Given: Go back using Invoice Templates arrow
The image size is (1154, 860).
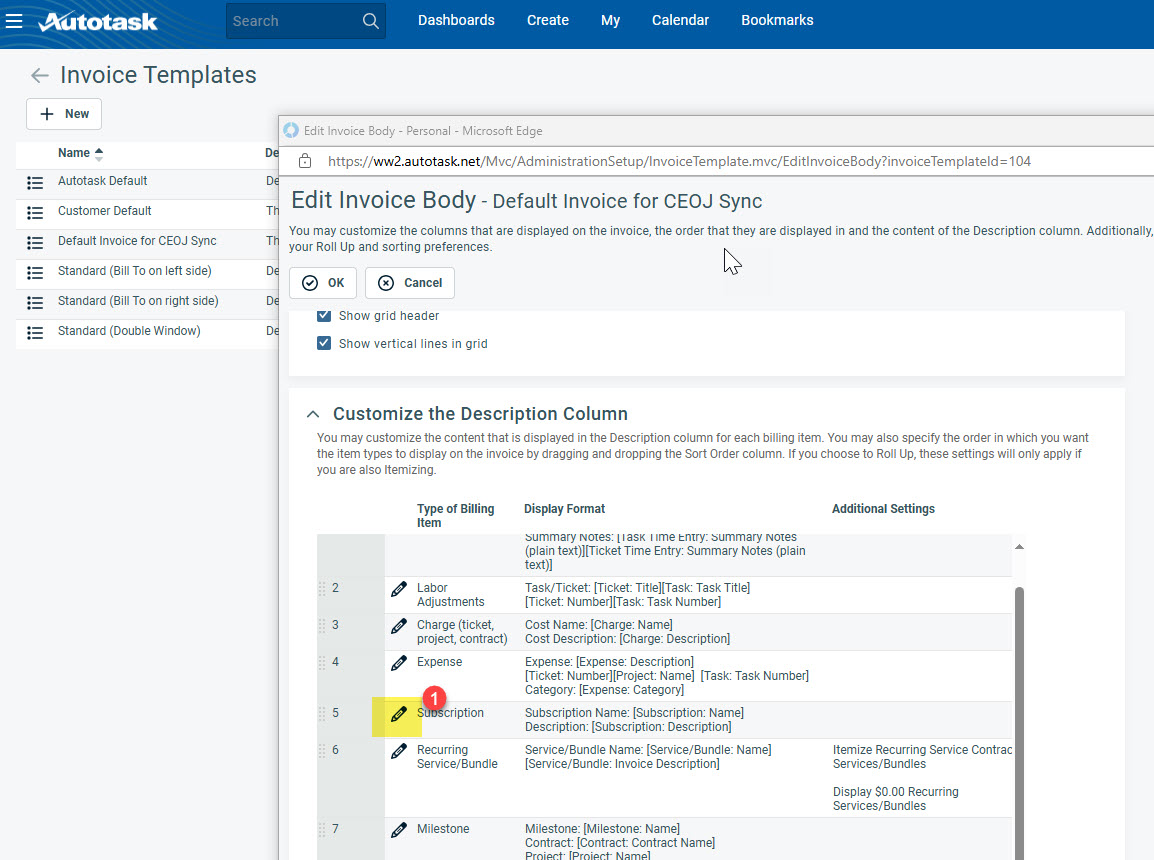Looking at the screenshot, I should click(x=39, y=76).
